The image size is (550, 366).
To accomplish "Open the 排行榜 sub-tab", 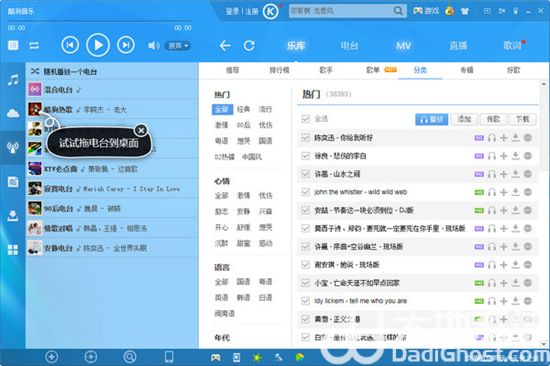I will [279, 70].
